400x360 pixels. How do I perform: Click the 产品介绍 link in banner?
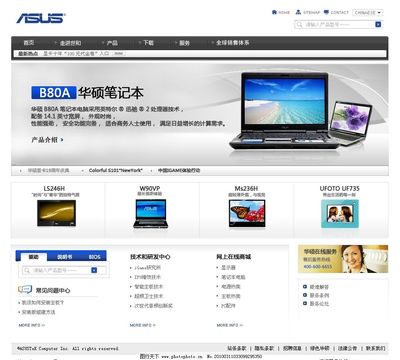click(47, 140)
